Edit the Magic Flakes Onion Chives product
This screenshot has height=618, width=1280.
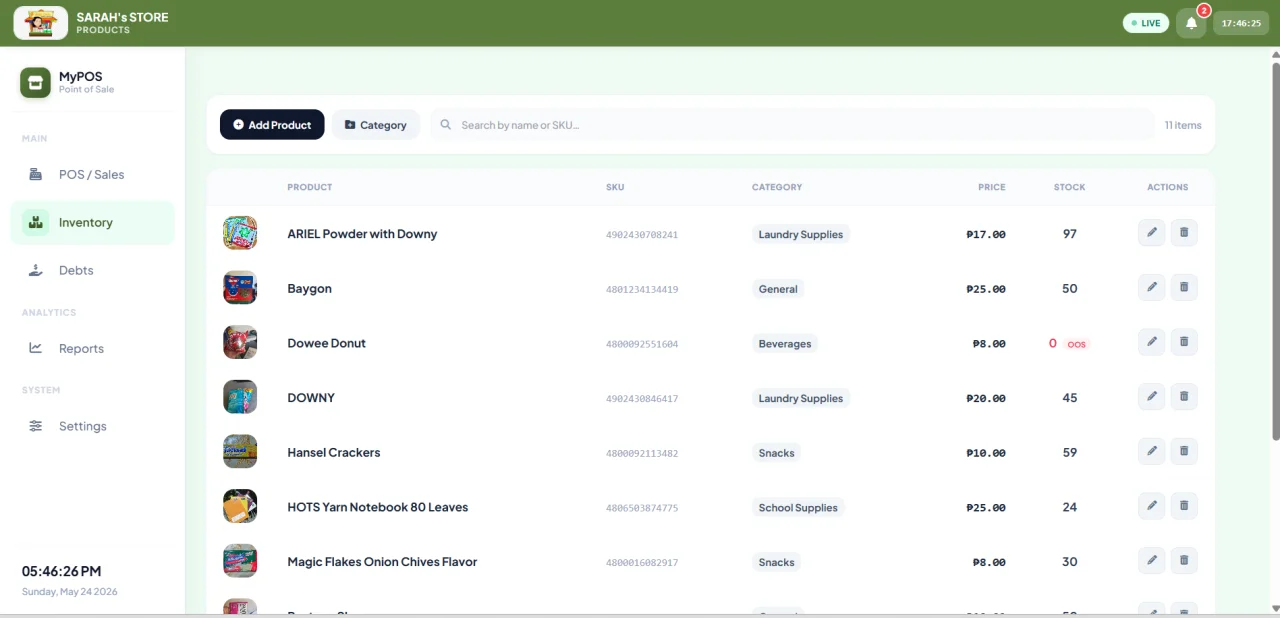(x=1152, y=561)
